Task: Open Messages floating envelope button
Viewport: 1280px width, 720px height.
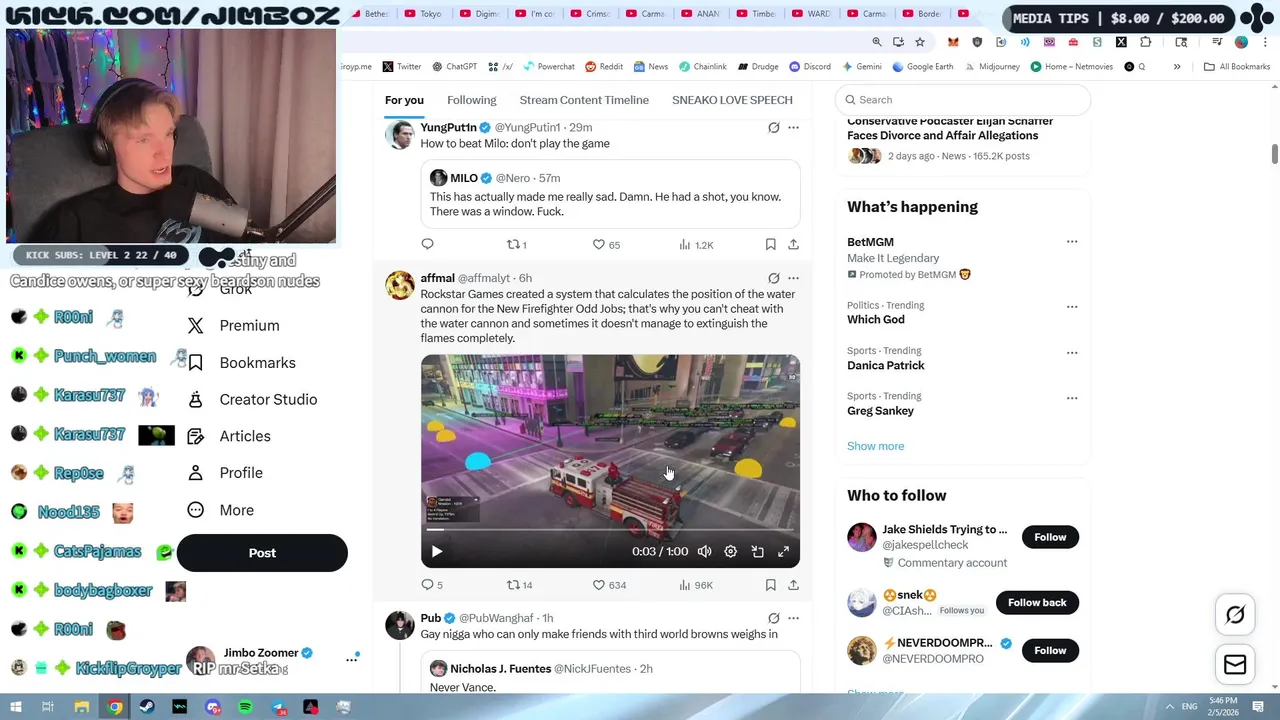Action: coord(1235,664)
